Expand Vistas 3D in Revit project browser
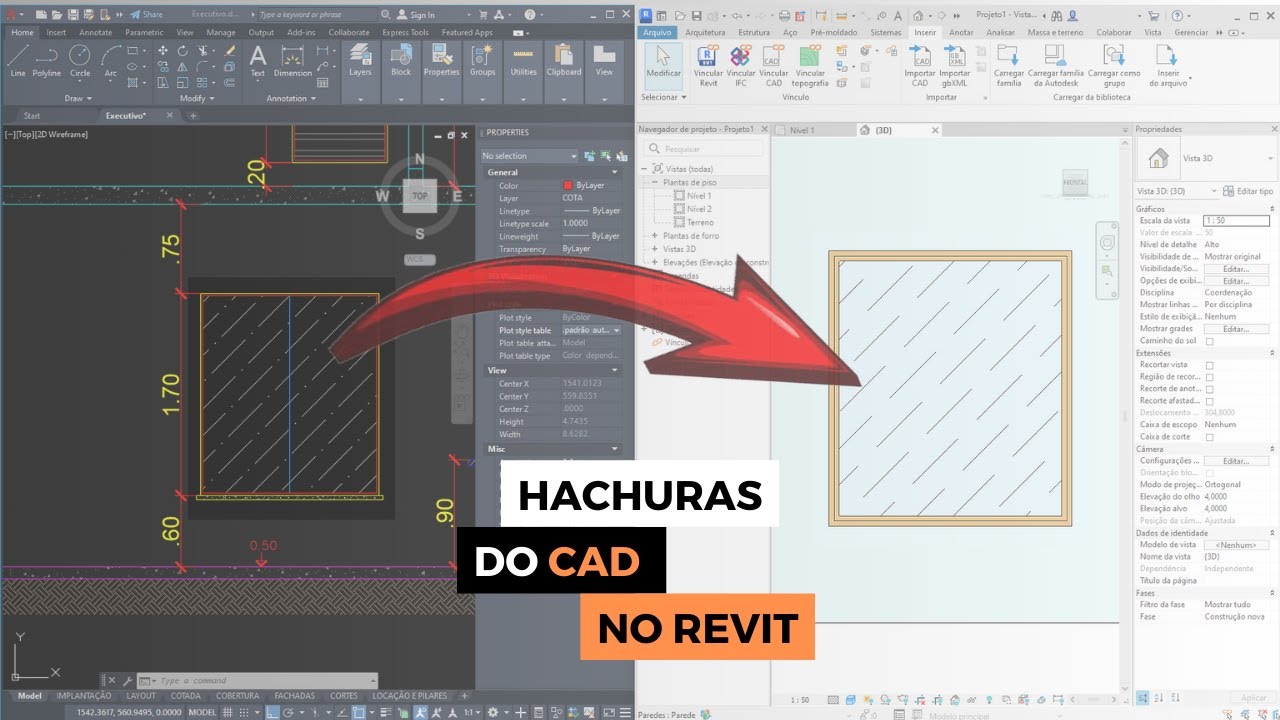 pyautogui.click(x=655, y=249)
